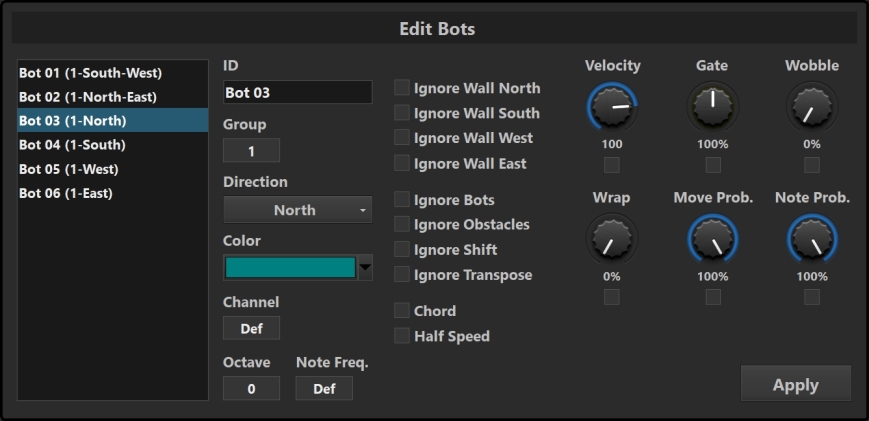
Task: Toggle the Ignore Bots checkbox
Action: 402,199
